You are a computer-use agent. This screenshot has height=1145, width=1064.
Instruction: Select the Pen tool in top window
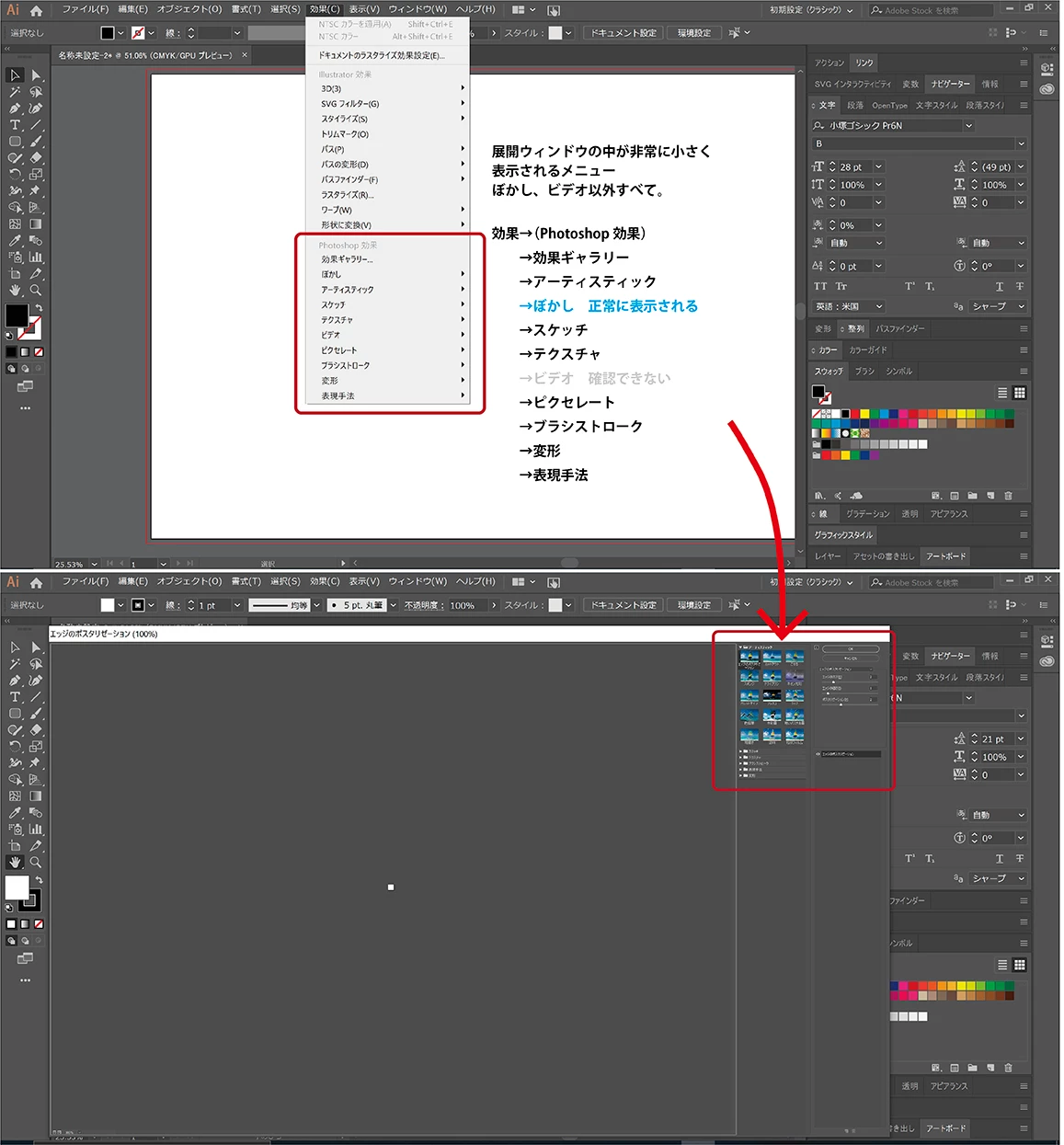[16, 109]
